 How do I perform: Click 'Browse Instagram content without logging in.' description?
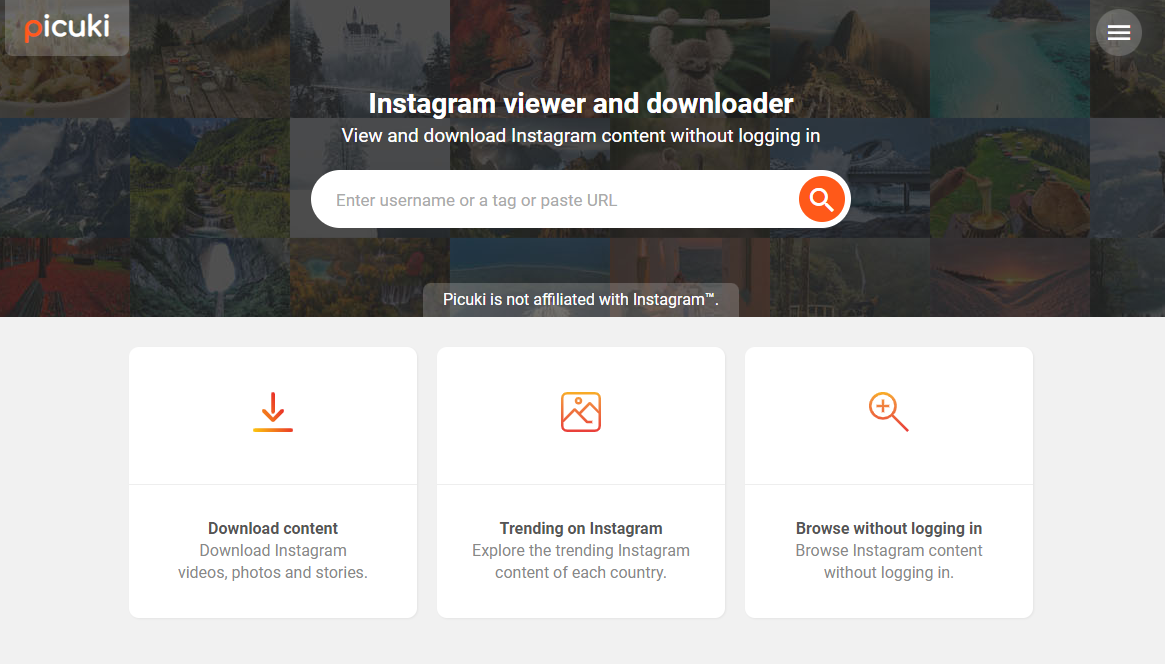889,562
